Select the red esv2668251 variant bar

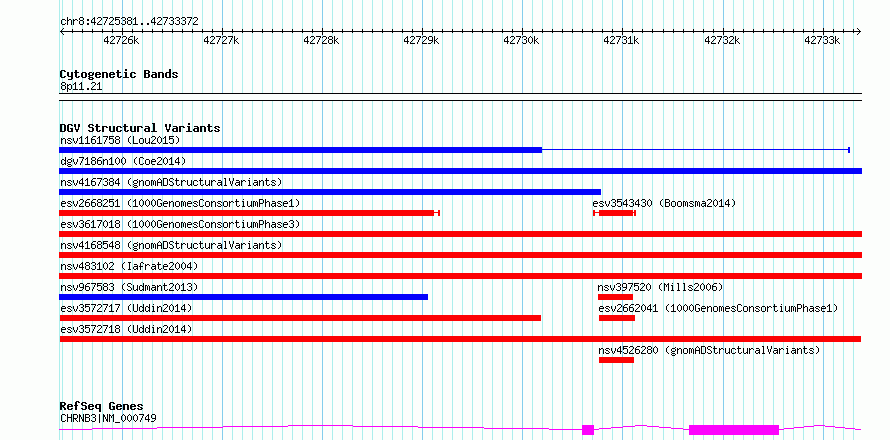247,213
